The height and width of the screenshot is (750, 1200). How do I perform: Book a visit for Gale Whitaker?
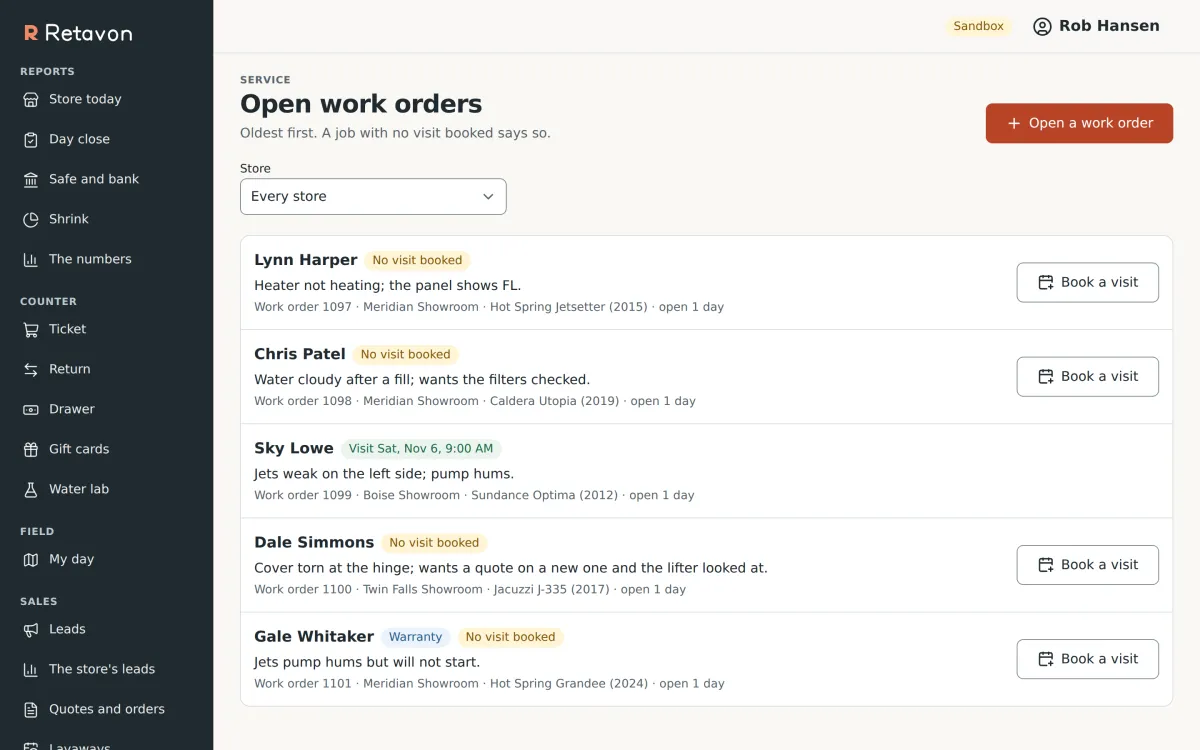pyautogui.click(x=1088, y=659)
